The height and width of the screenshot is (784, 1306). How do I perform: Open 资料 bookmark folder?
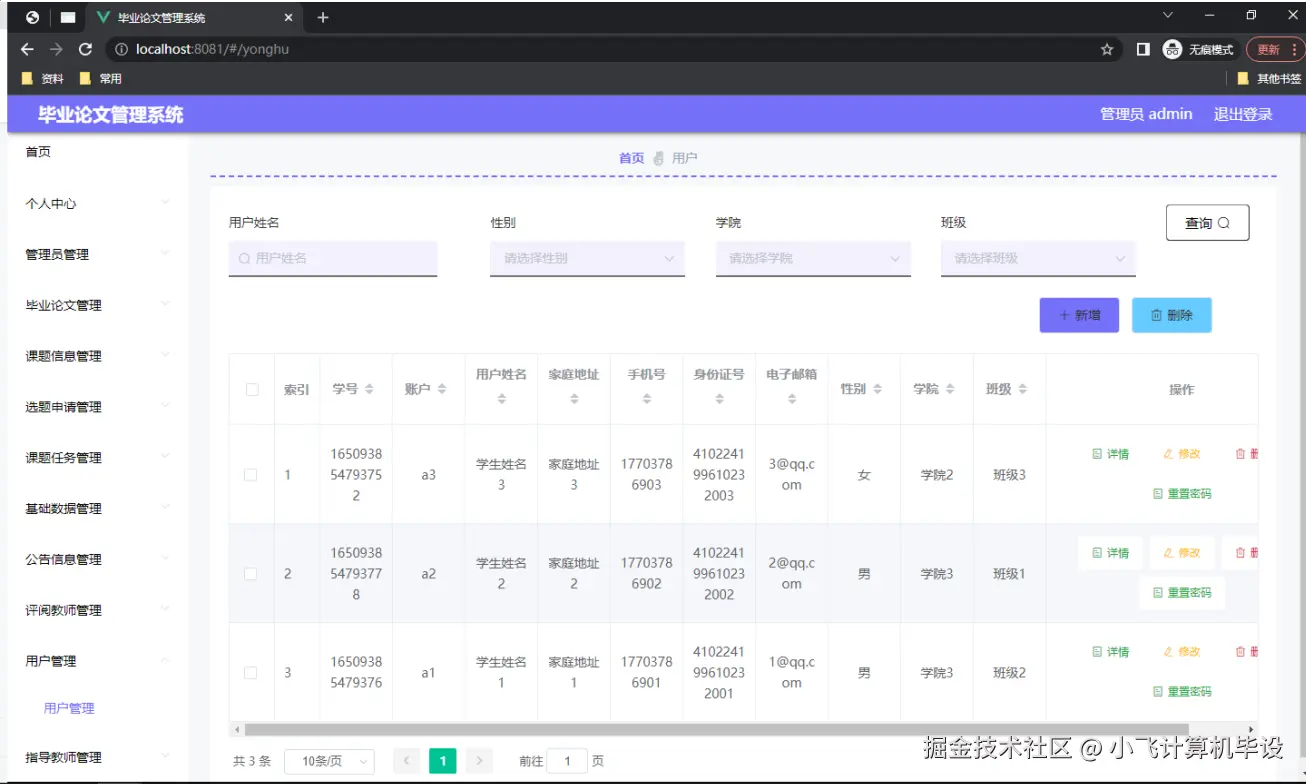tap(43, 78)
